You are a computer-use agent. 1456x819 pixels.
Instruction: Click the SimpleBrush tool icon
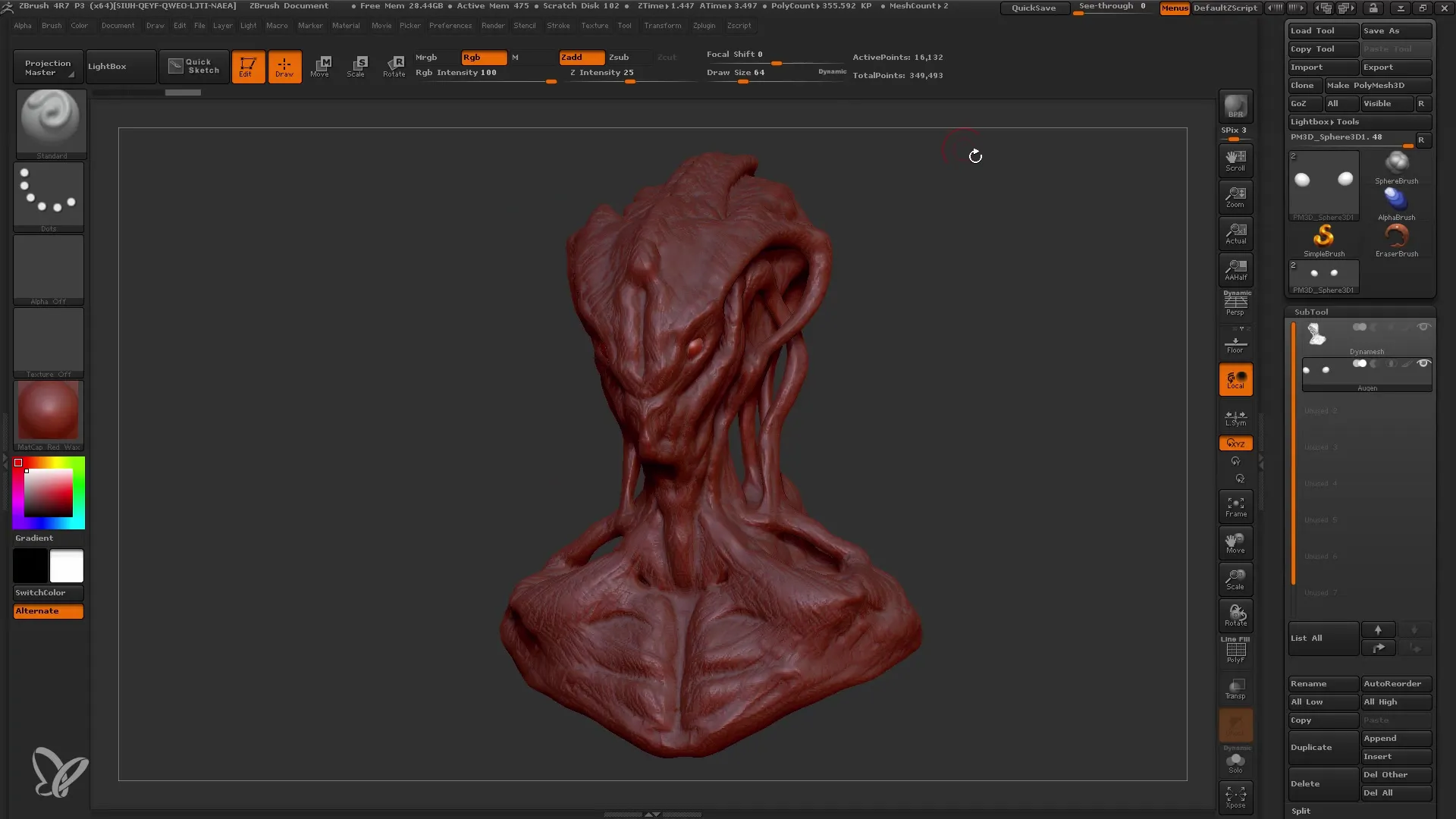[x=1323, y=236]
